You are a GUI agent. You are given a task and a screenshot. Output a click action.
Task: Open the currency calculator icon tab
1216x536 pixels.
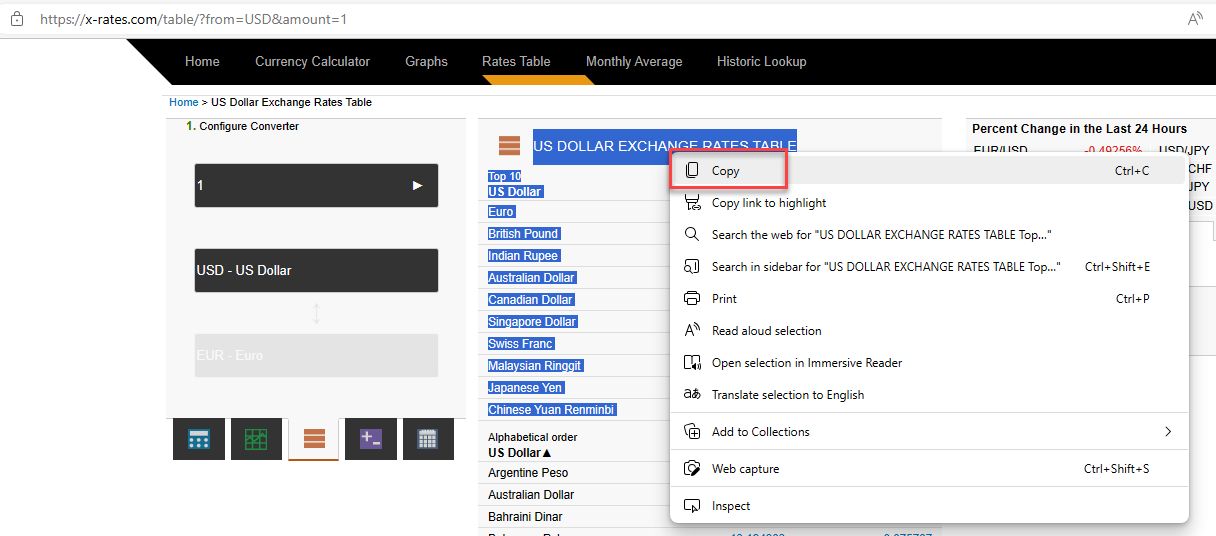click(x=199, y=439)
